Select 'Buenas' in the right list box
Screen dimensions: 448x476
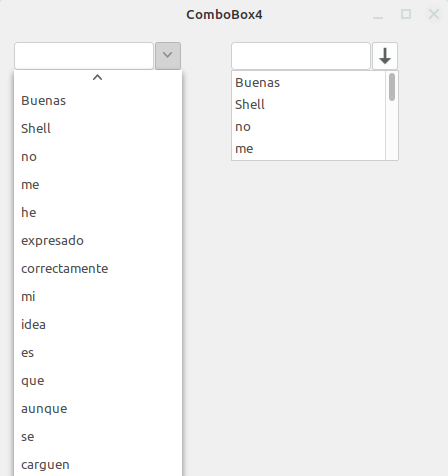point(309,83)
